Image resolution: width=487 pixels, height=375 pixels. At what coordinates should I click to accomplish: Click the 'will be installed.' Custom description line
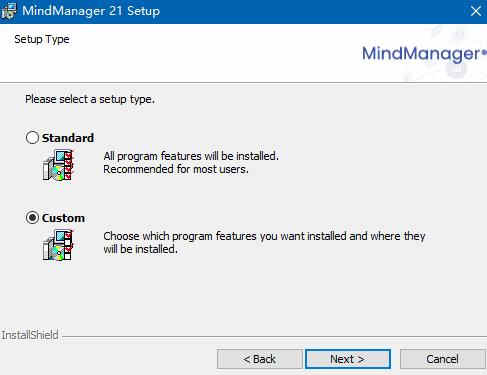(140, 249)
